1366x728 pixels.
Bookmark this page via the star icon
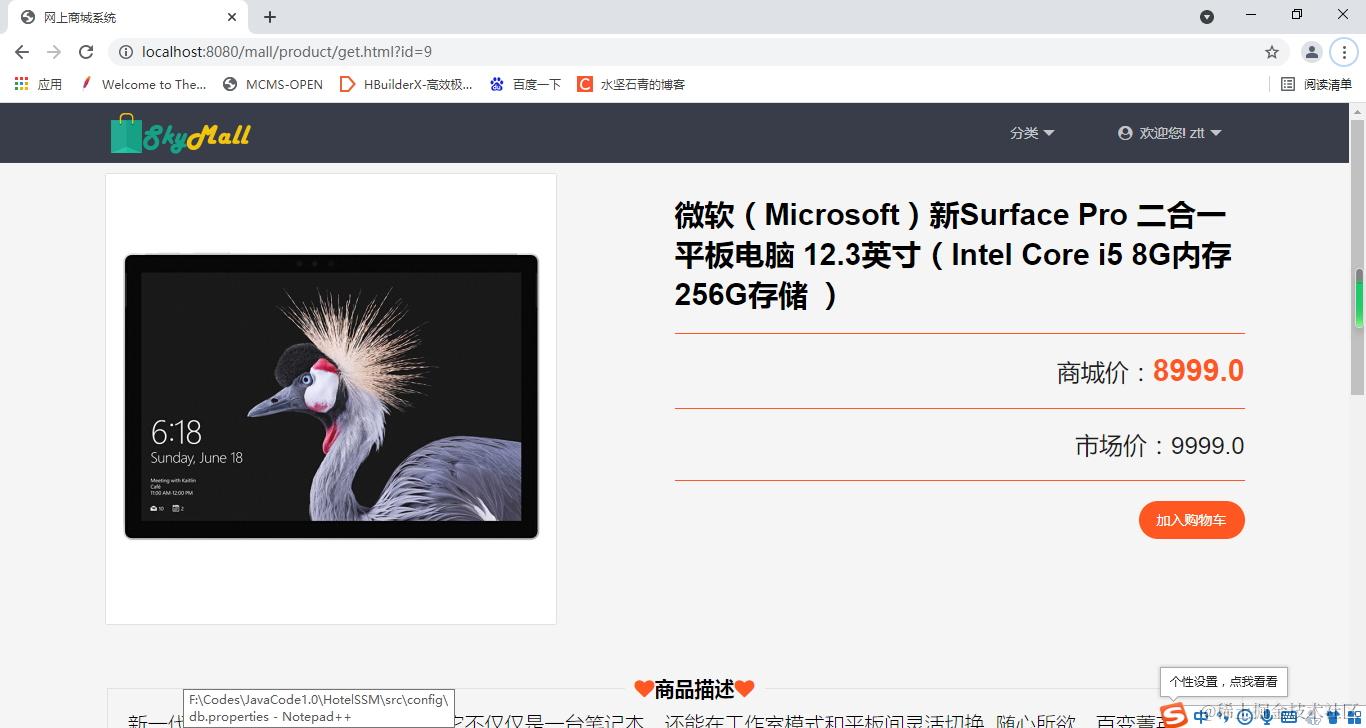click(x=1271, y=51)
